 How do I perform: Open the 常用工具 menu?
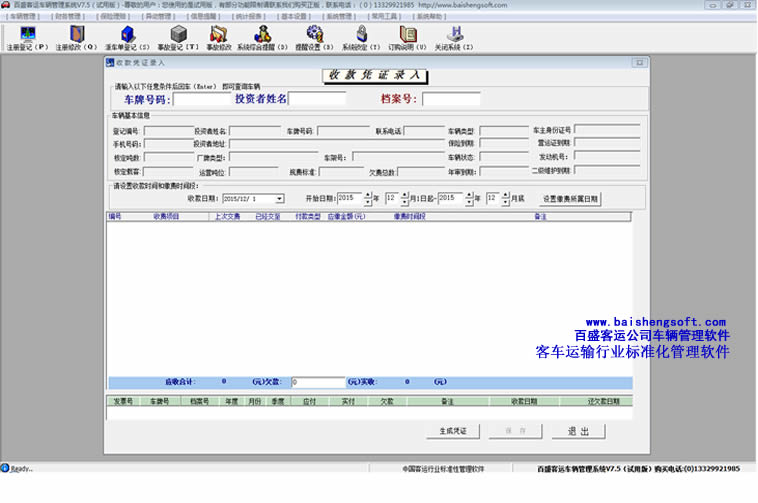click(384, 16)
